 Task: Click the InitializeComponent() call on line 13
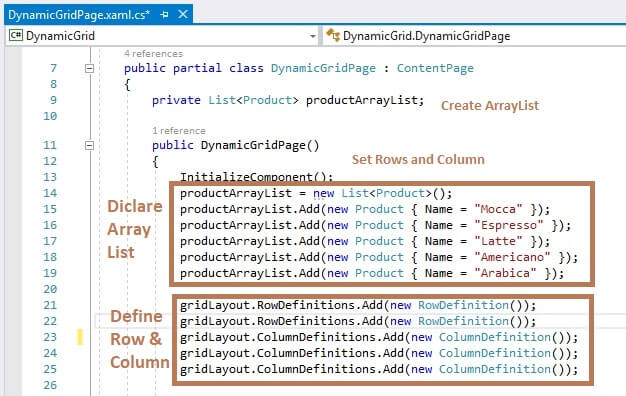pos(256,176)
